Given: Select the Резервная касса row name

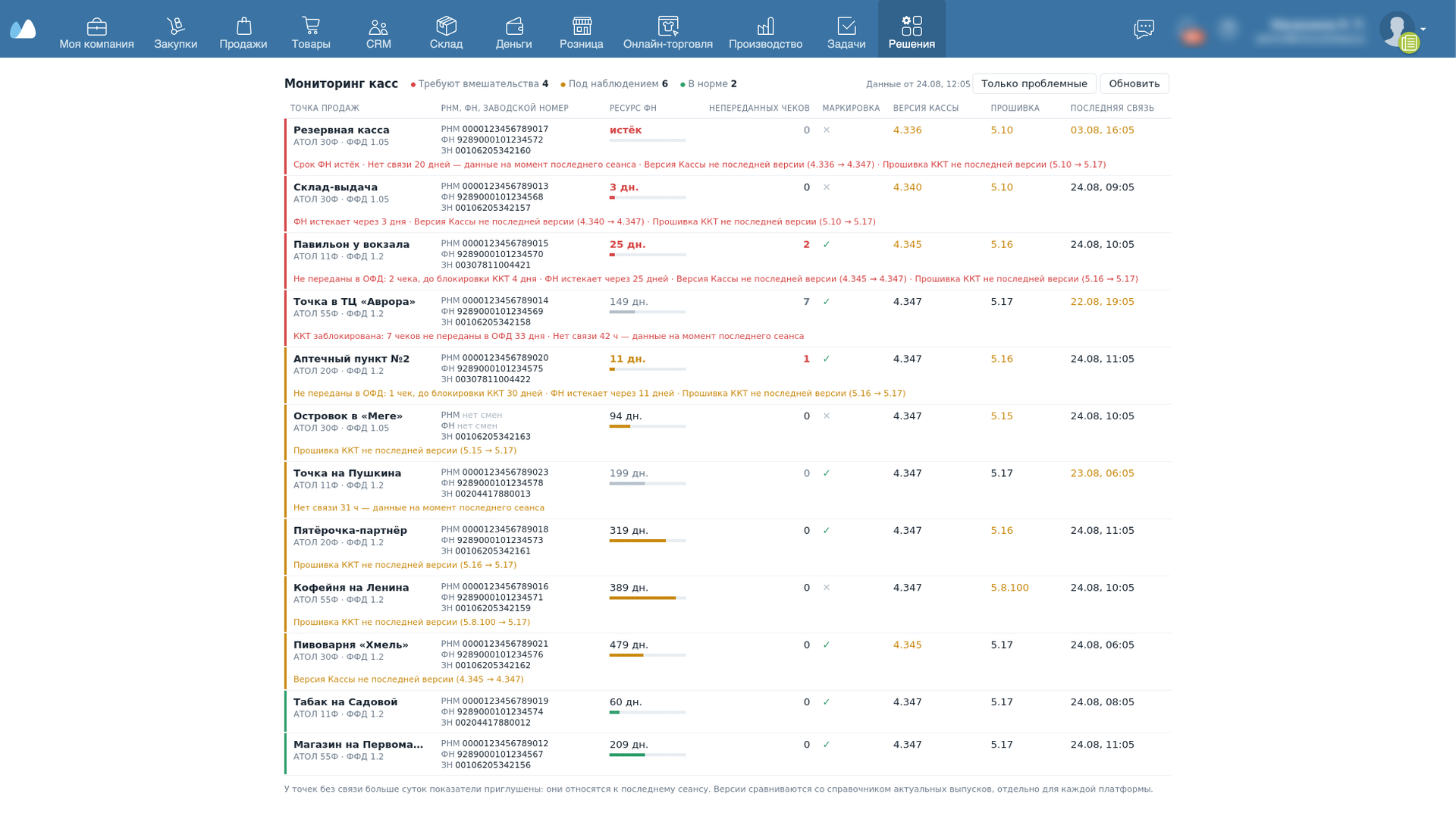Looking at the screenshot, I should click(341, 130).
